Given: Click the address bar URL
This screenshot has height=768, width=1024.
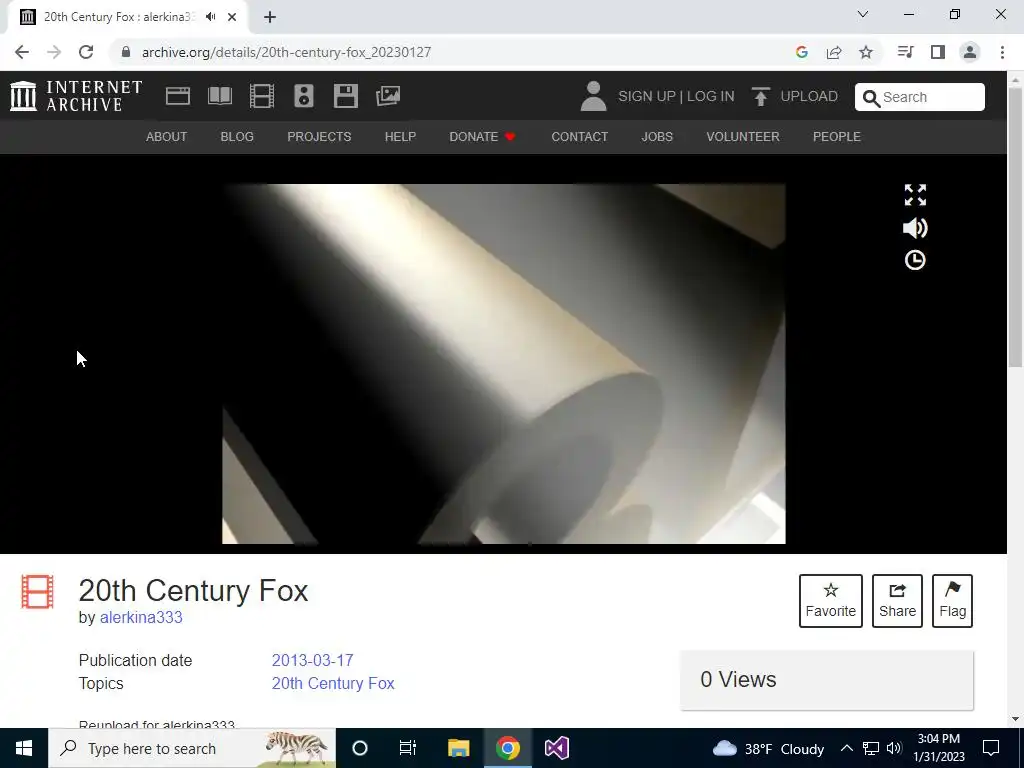Looking at the screenshot, I should (x=286, y=52).
